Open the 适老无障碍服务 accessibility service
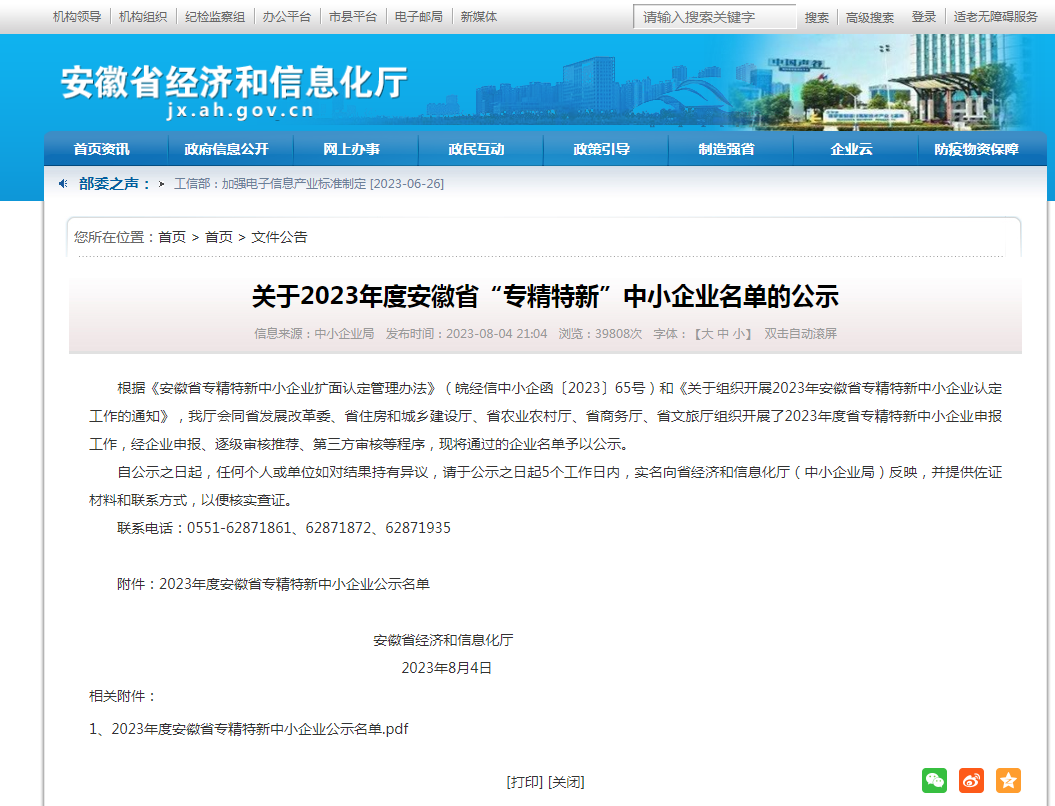1055x806 pixels. pyautogui.click(x=995, y=17)
